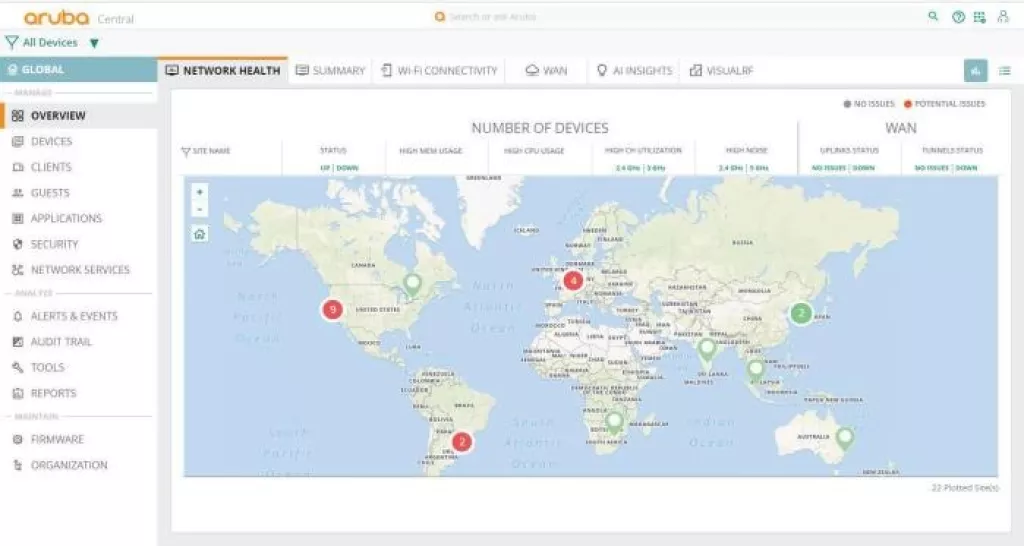Switch to the AI Insights tab
Screen dimensions: 1024x546
[x=634, y=71]
